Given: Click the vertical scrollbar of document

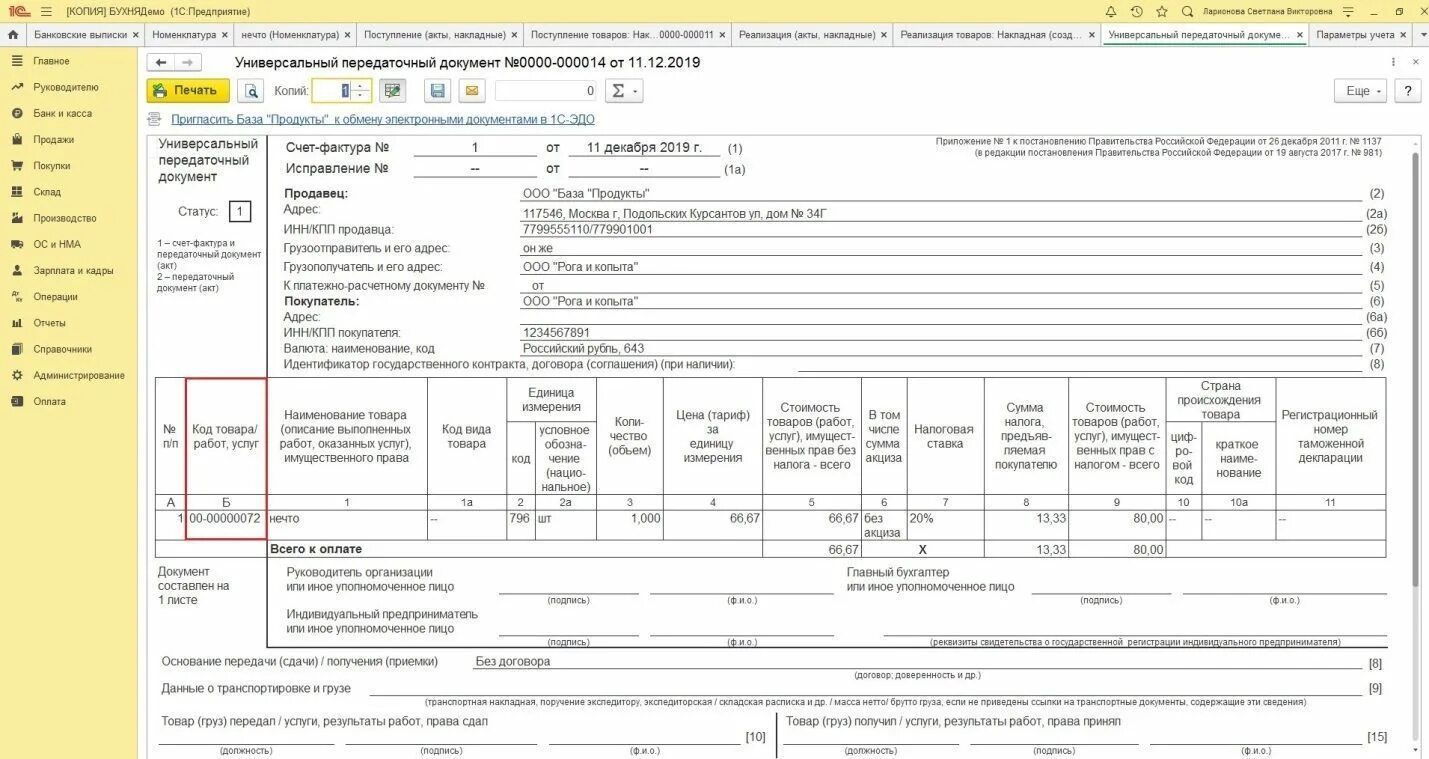Looking at the screenshot, I should tap(1415, 370).
